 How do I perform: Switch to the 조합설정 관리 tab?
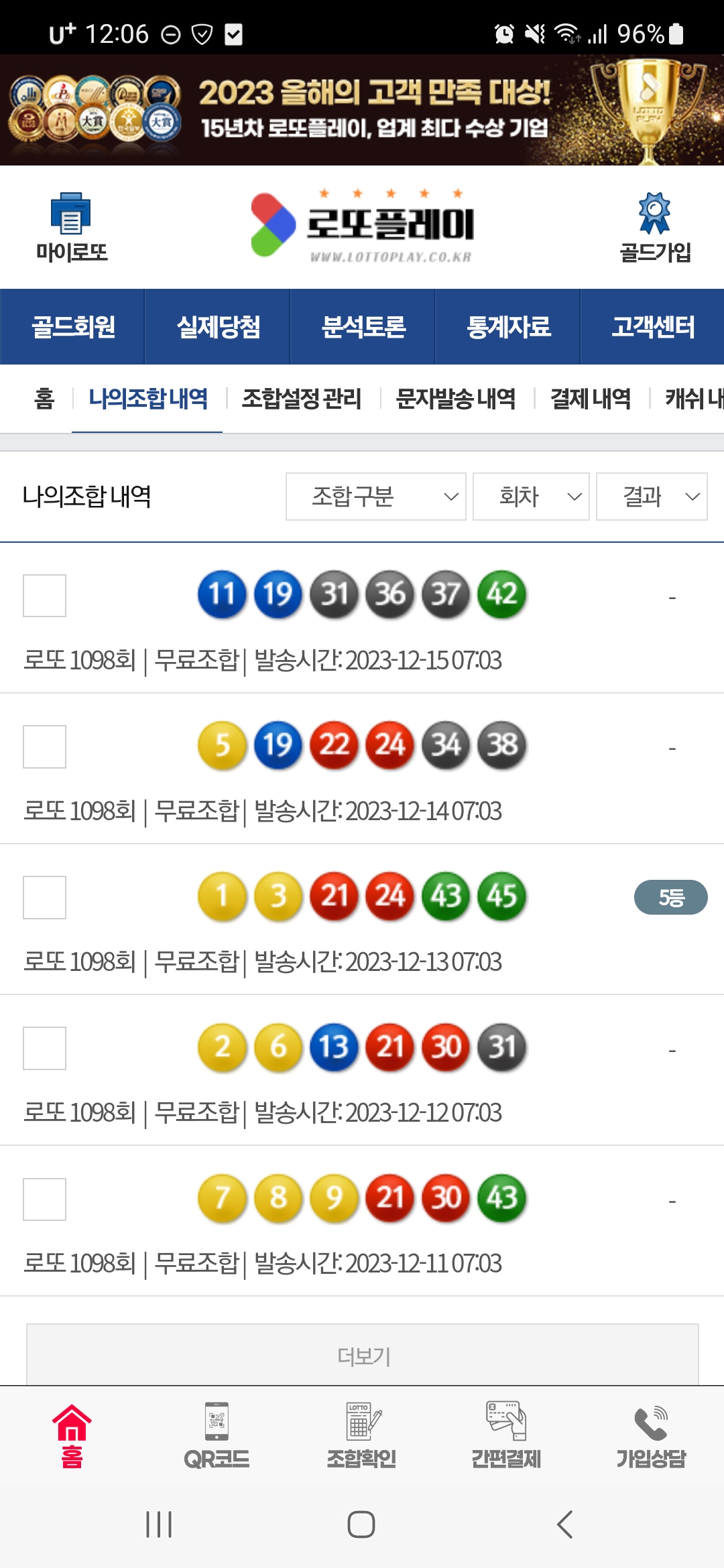(302, 399)
